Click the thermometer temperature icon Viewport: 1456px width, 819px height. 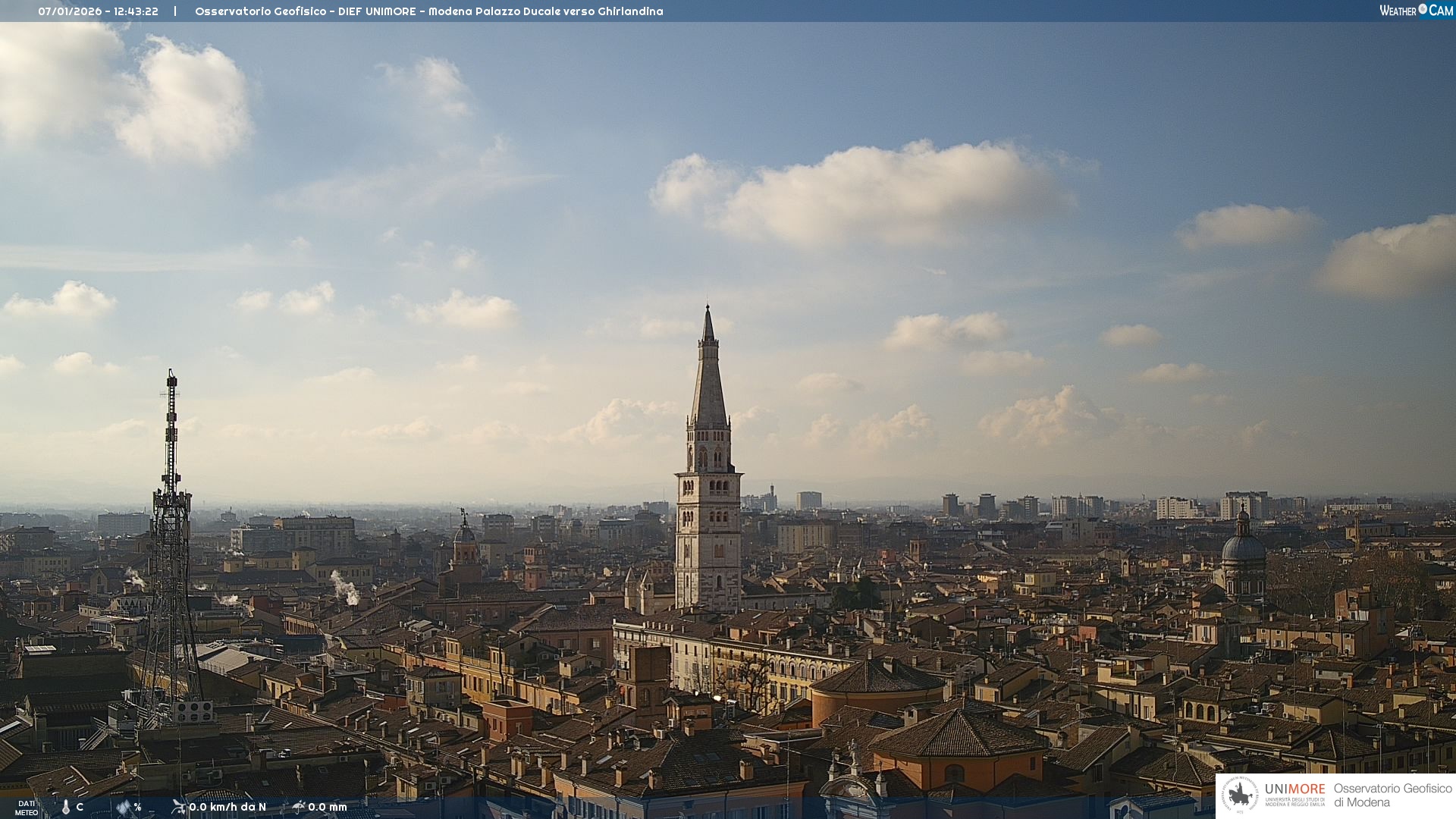pyautogui.click(x=66, y=807)
